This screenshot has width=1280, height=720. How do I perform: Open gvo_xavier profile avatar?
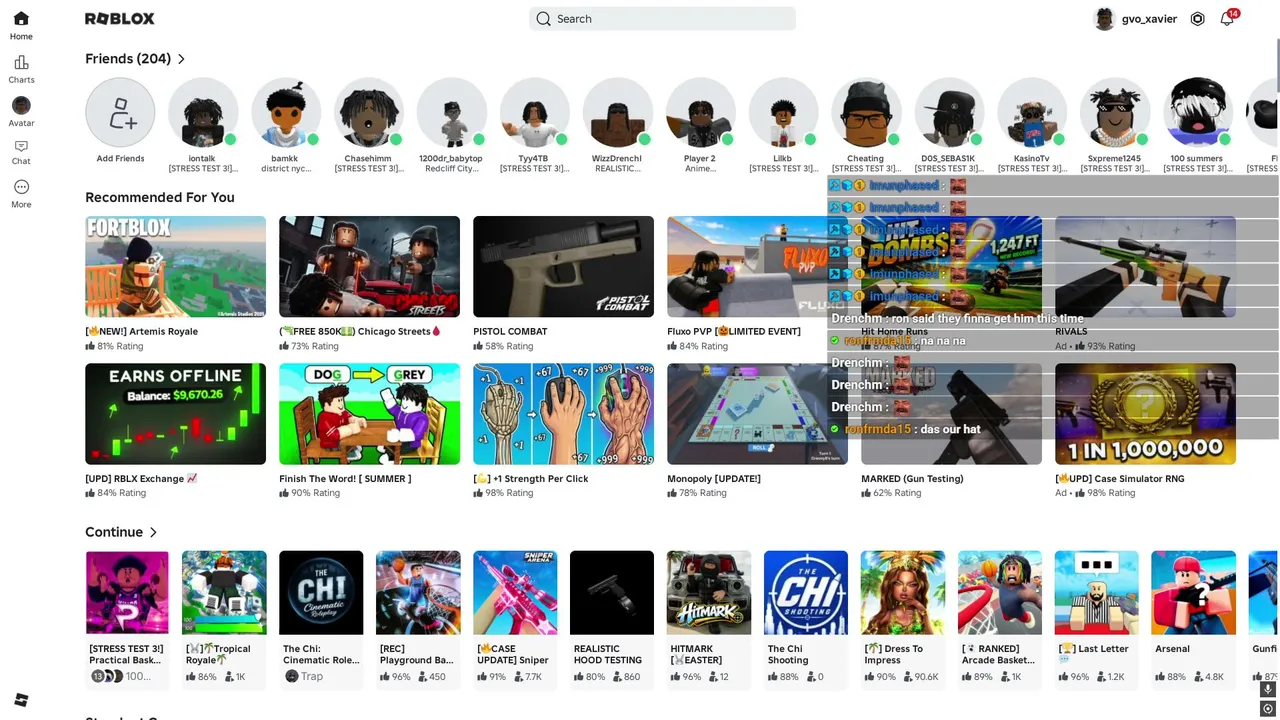pos(1105,19)
